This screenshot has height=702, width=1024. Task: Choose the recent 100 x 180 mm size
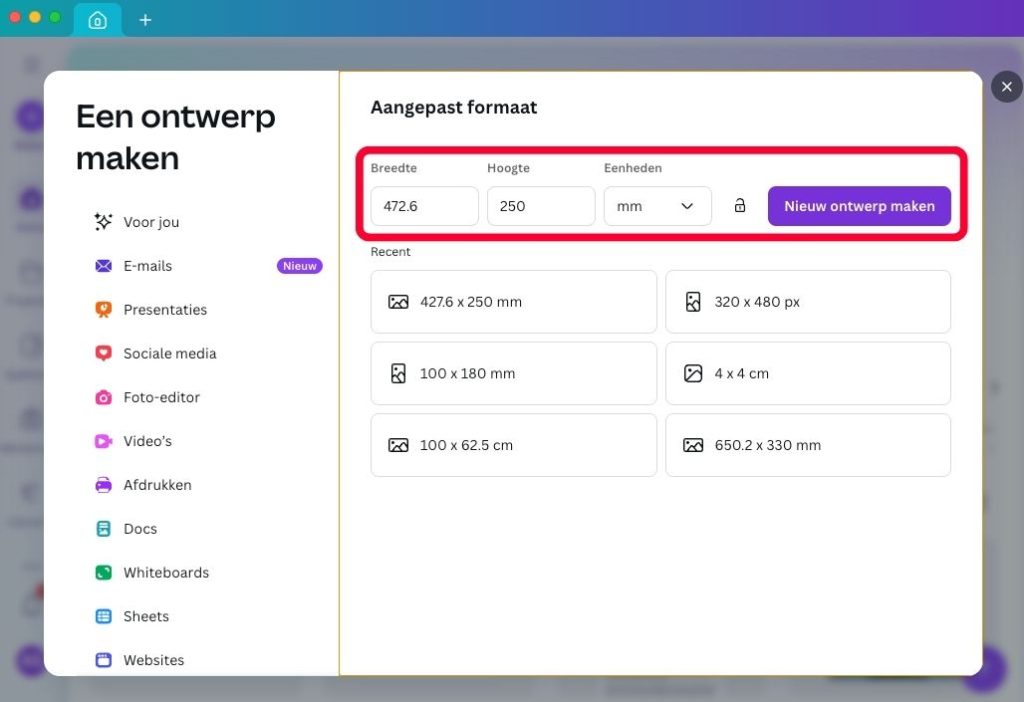[513, 374]
